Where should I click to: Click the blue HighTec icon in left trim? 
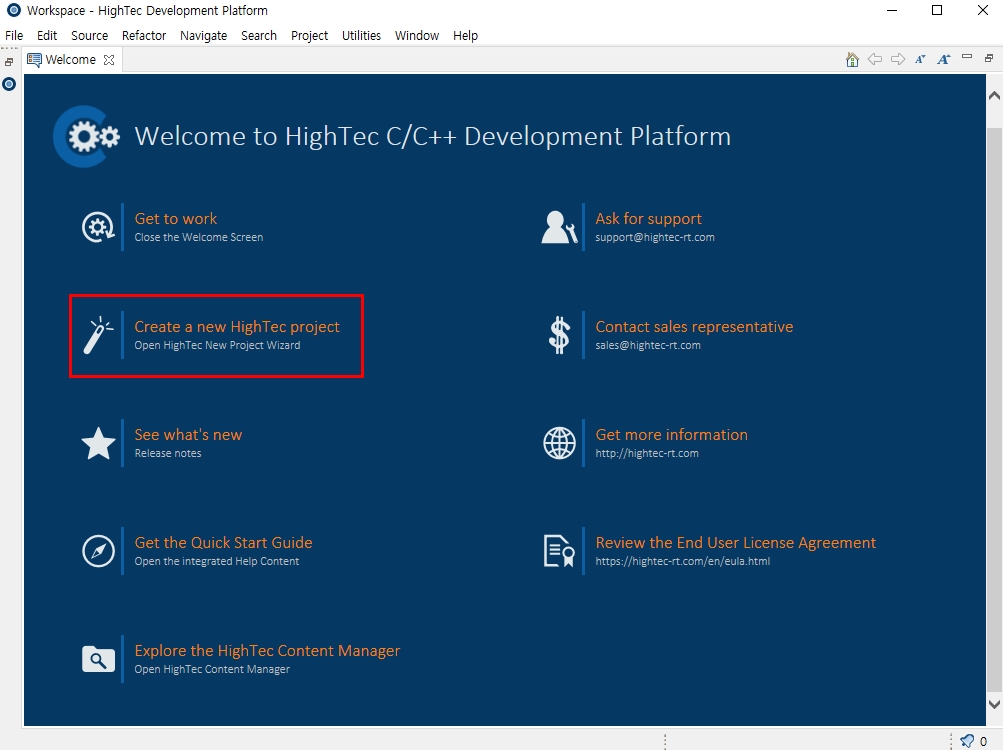point(9,84)
